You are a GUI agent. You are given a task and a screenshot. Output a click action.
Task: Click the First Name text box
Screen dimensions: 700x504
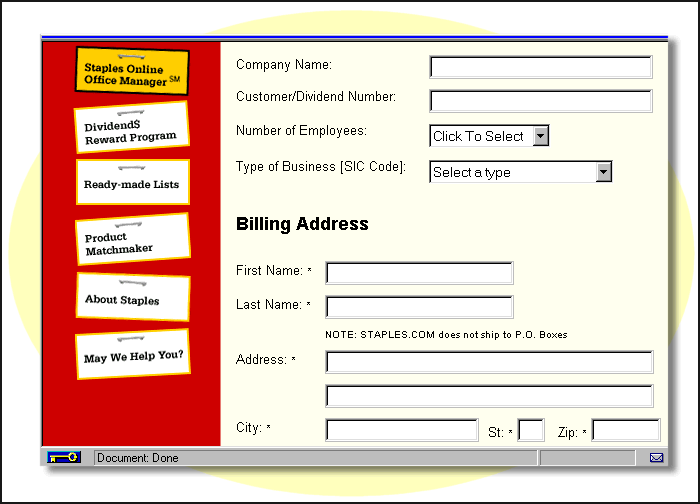(x=419, y=273)
